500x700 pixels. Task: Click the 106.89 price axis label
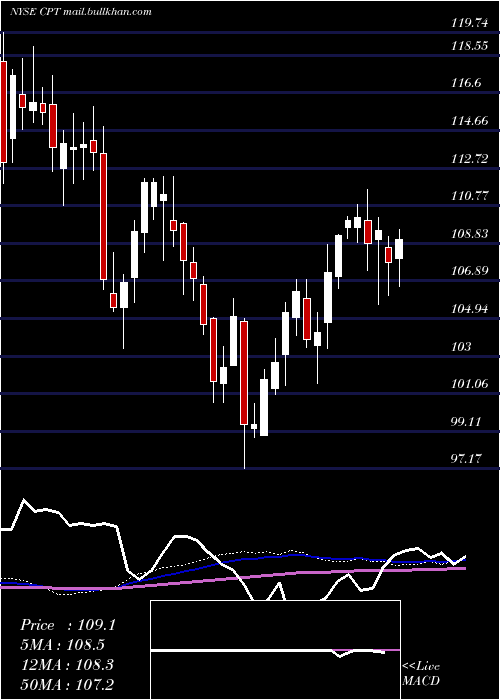469,271
